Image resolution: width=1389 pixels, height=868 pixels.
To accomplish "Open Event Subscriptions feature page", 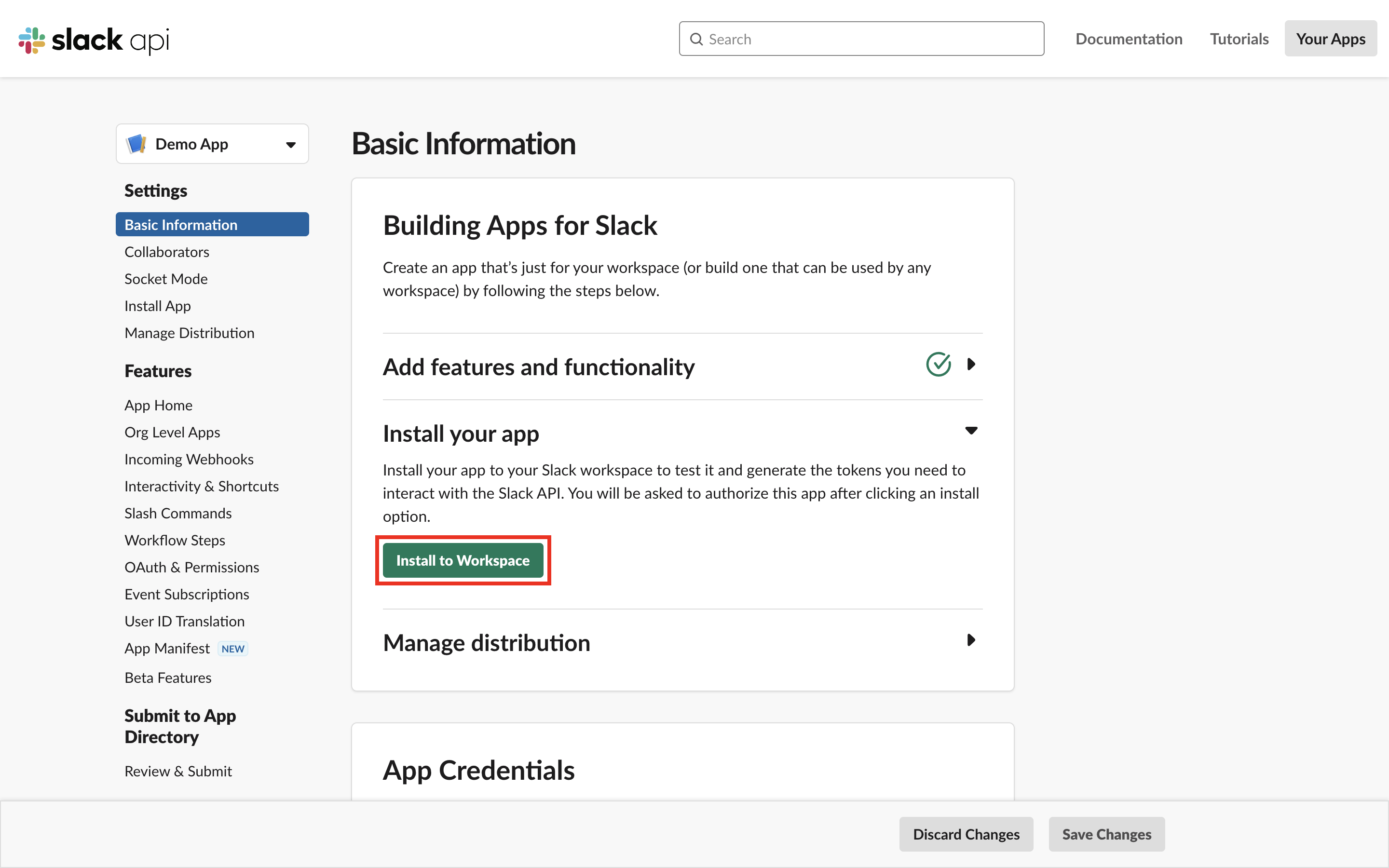I will pyautogui.click(x=187, y=594).
